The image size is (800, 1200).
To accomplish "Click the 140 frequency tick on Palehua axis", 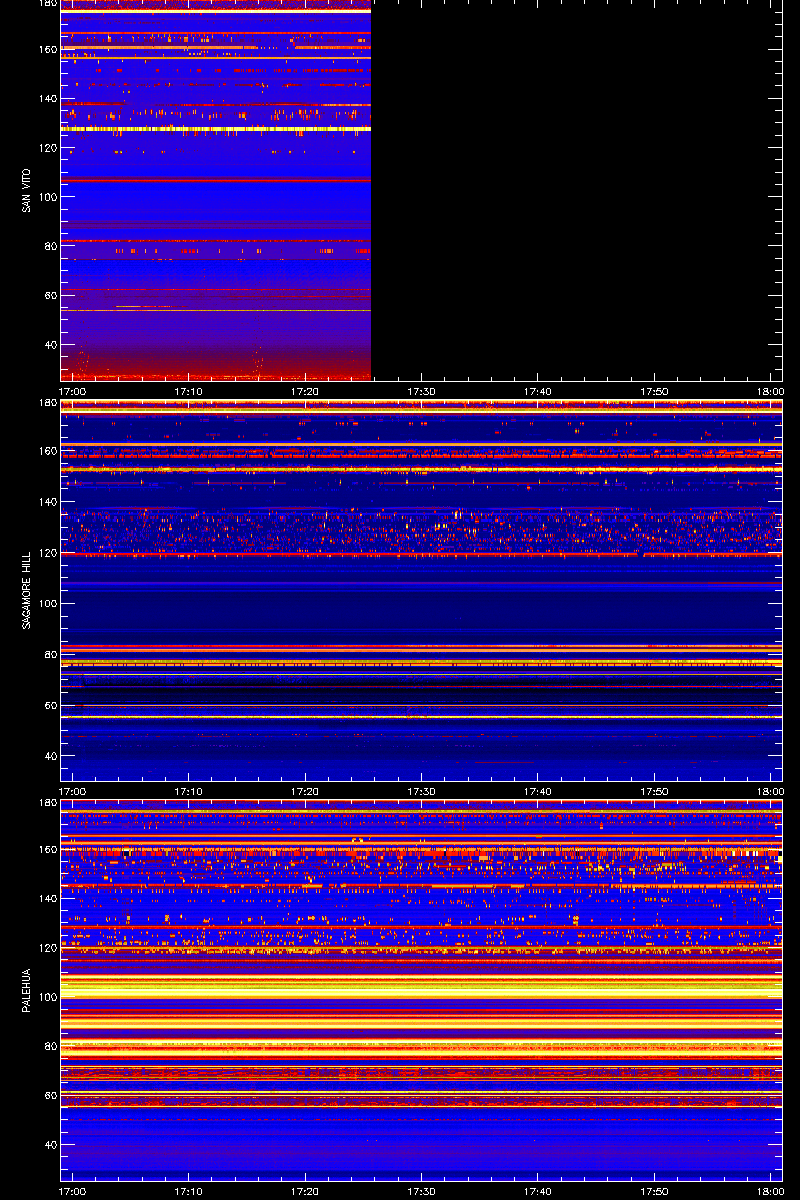I will 47,899.
